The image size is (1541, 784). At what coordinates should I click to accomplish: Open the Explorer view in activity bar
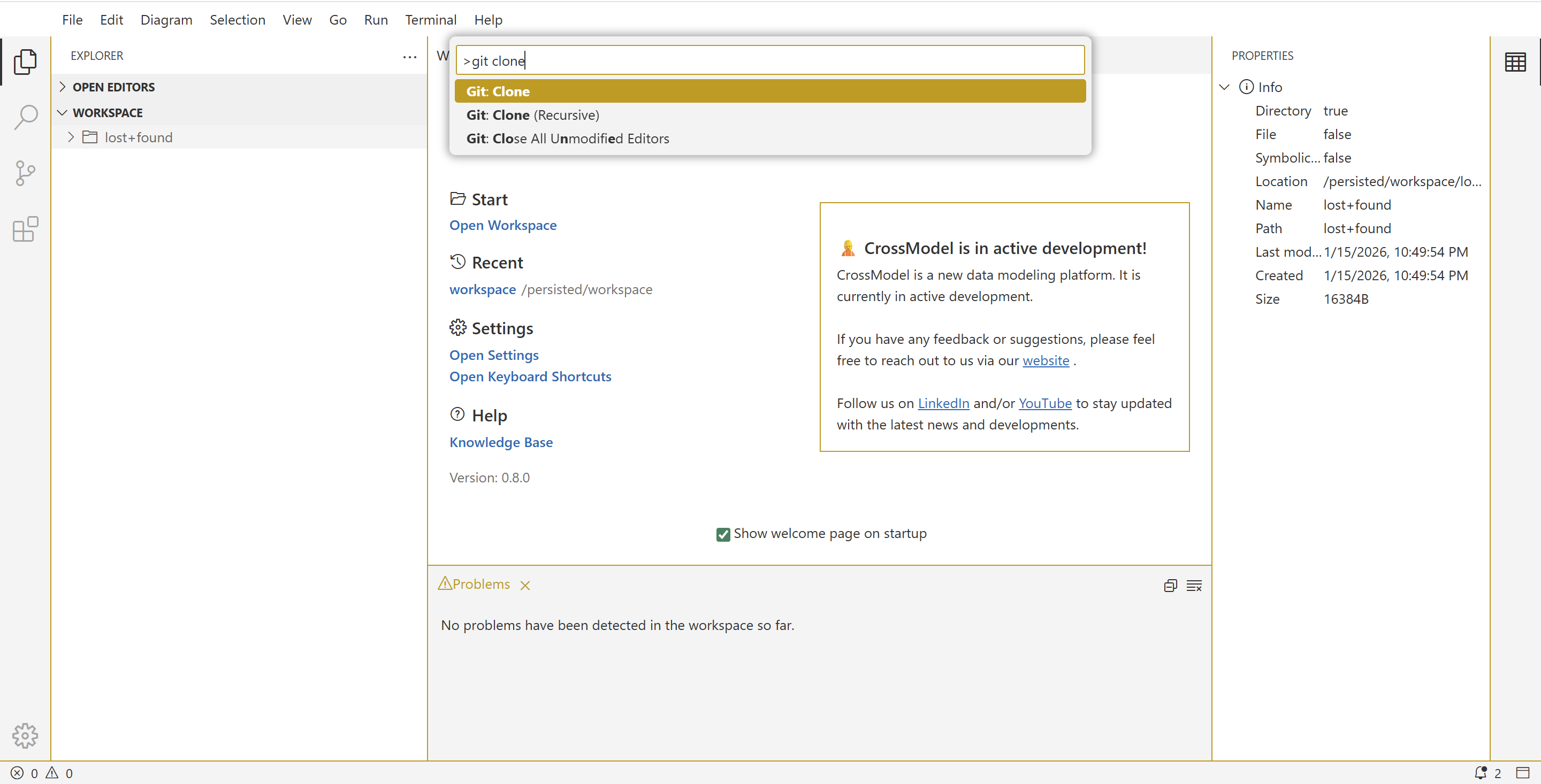(25, 62)
